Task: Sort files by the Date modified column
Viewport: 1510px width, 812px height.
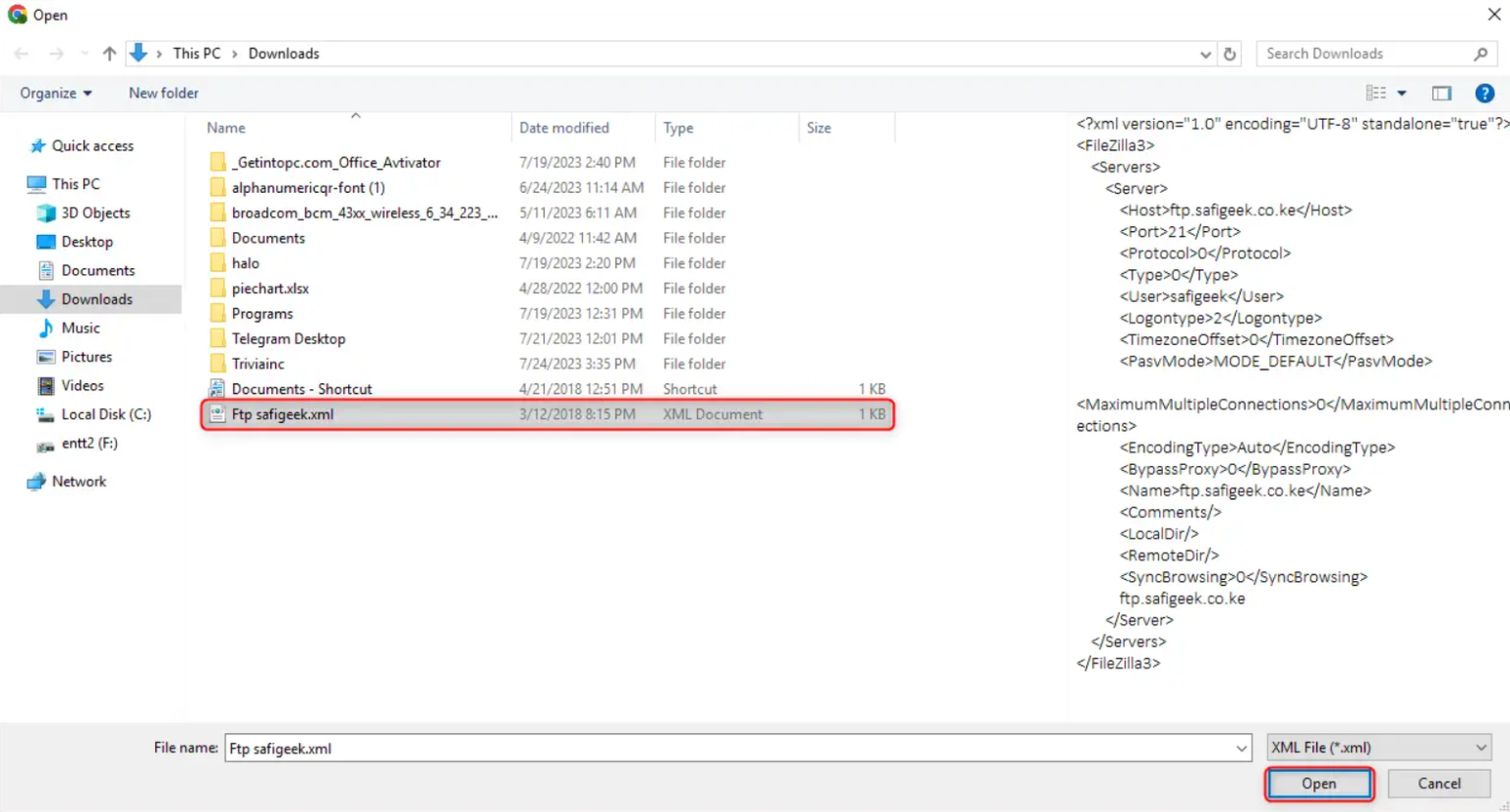Action: [563, 128]
